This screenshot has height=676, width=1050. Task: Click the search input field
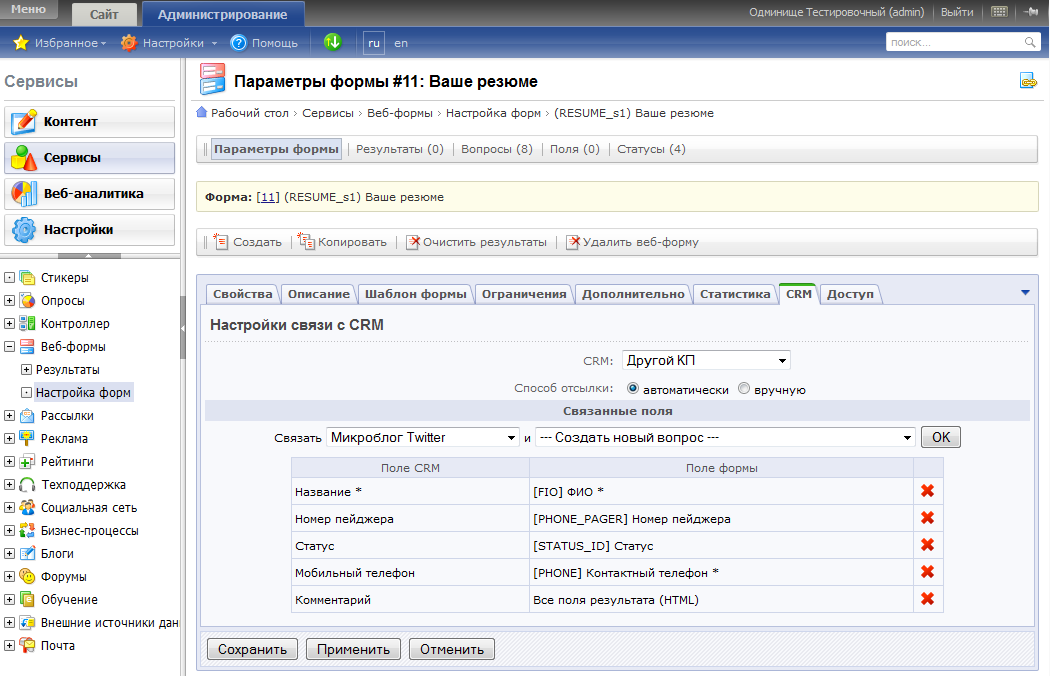click(953, 42)
